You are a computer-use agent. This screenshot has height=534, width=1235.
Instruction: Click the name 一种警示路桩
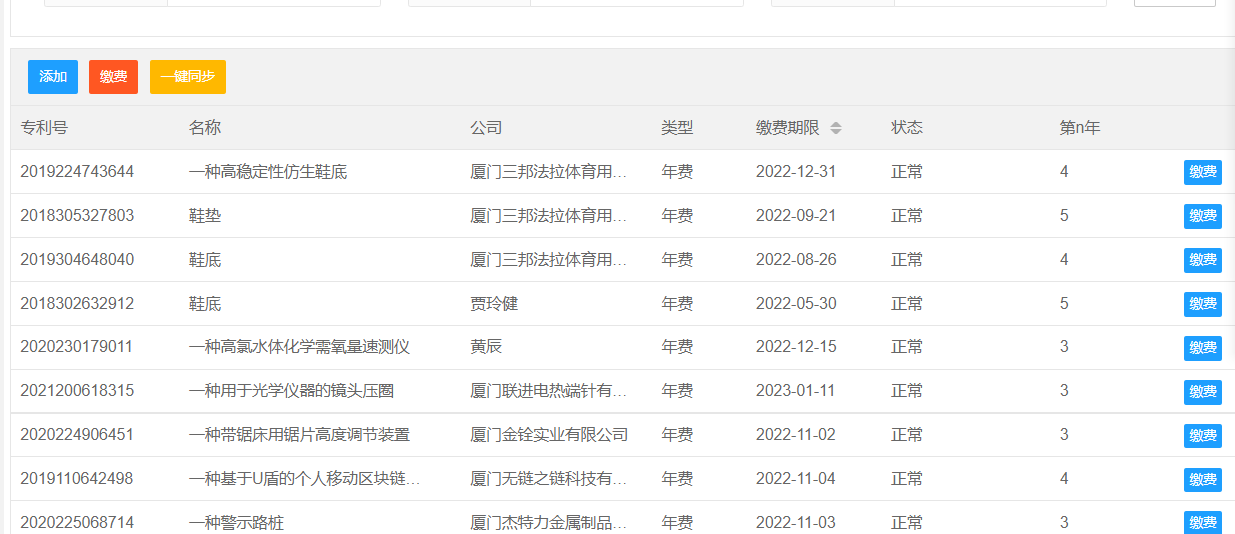click(x=236, y=523)
